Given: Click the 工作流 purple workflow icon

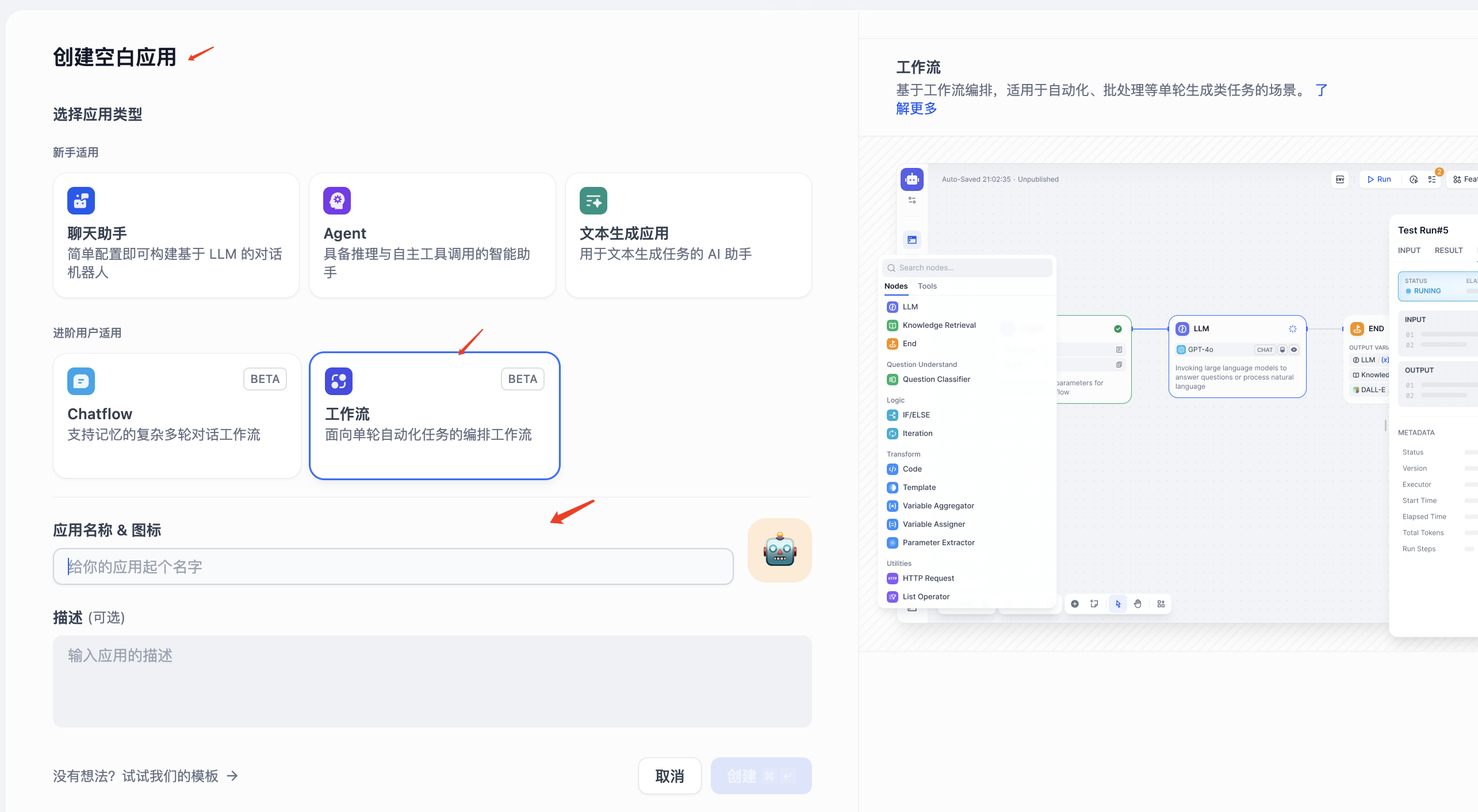Looking at the screenshot, I should (x=339, y=381).
